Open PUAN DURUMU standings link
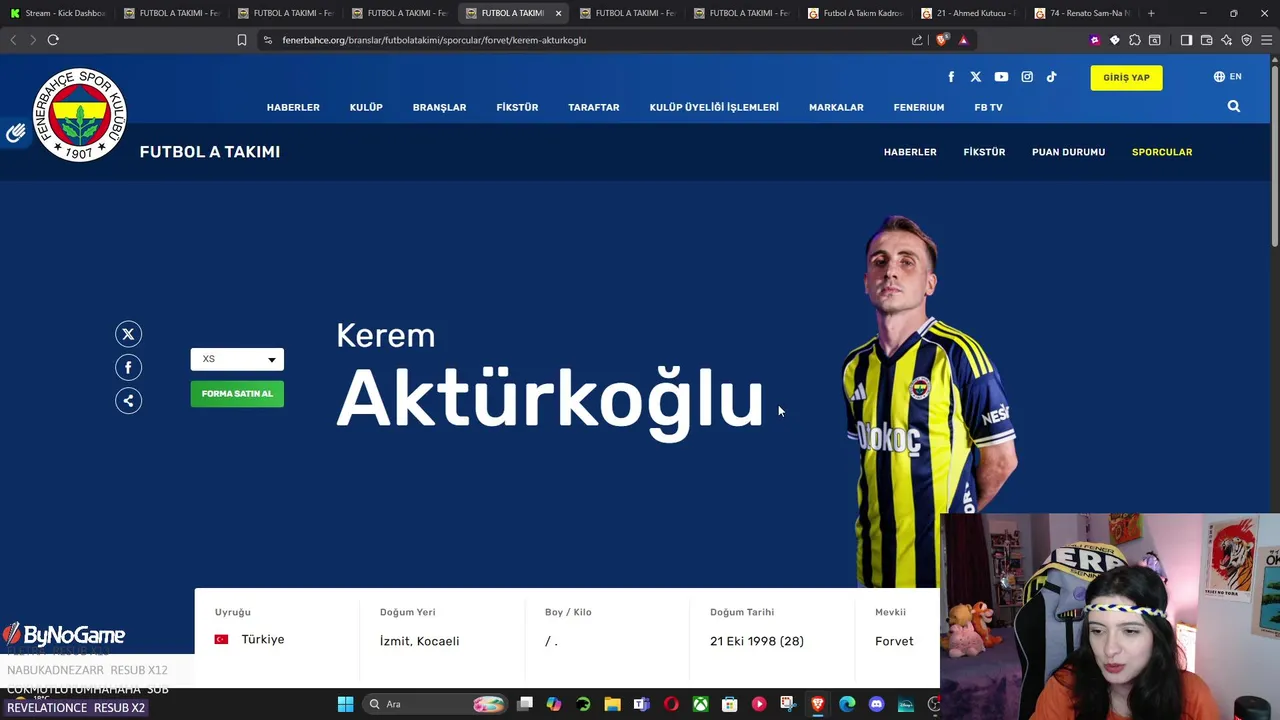The width and height of the screenshot is (1280, 720). tap(1068, 152)
